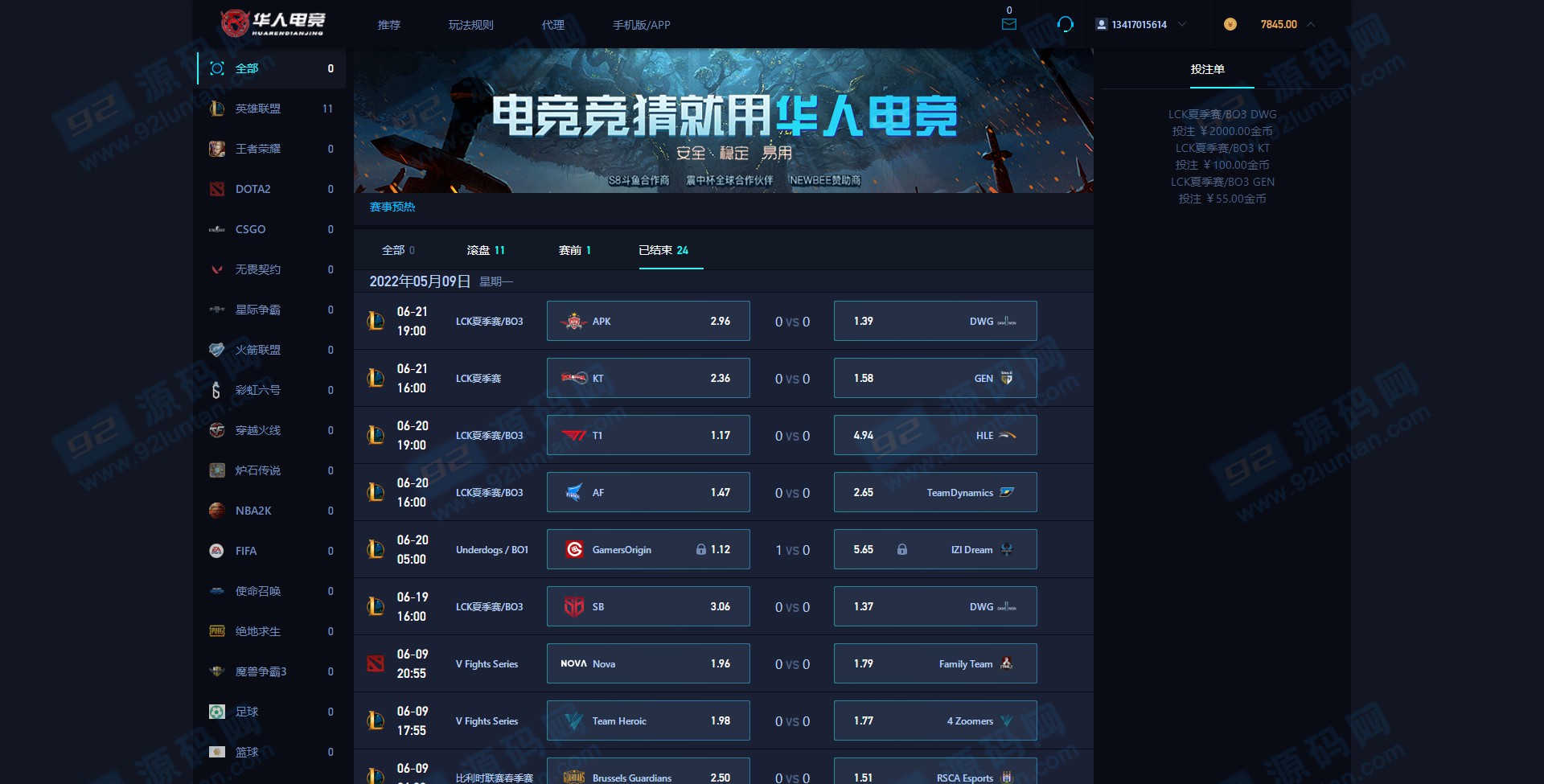Click the date header 2022年05月09日
Viewport: 1544px width, 784px height.
click(420, 281)
